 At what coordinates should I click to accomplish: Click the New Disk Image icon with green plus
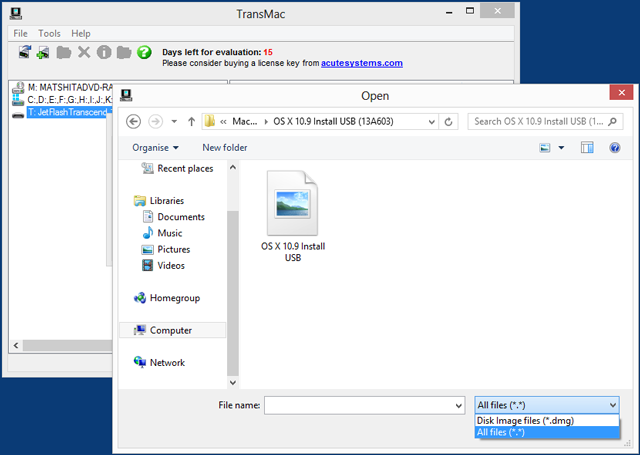tap(43, 52)
